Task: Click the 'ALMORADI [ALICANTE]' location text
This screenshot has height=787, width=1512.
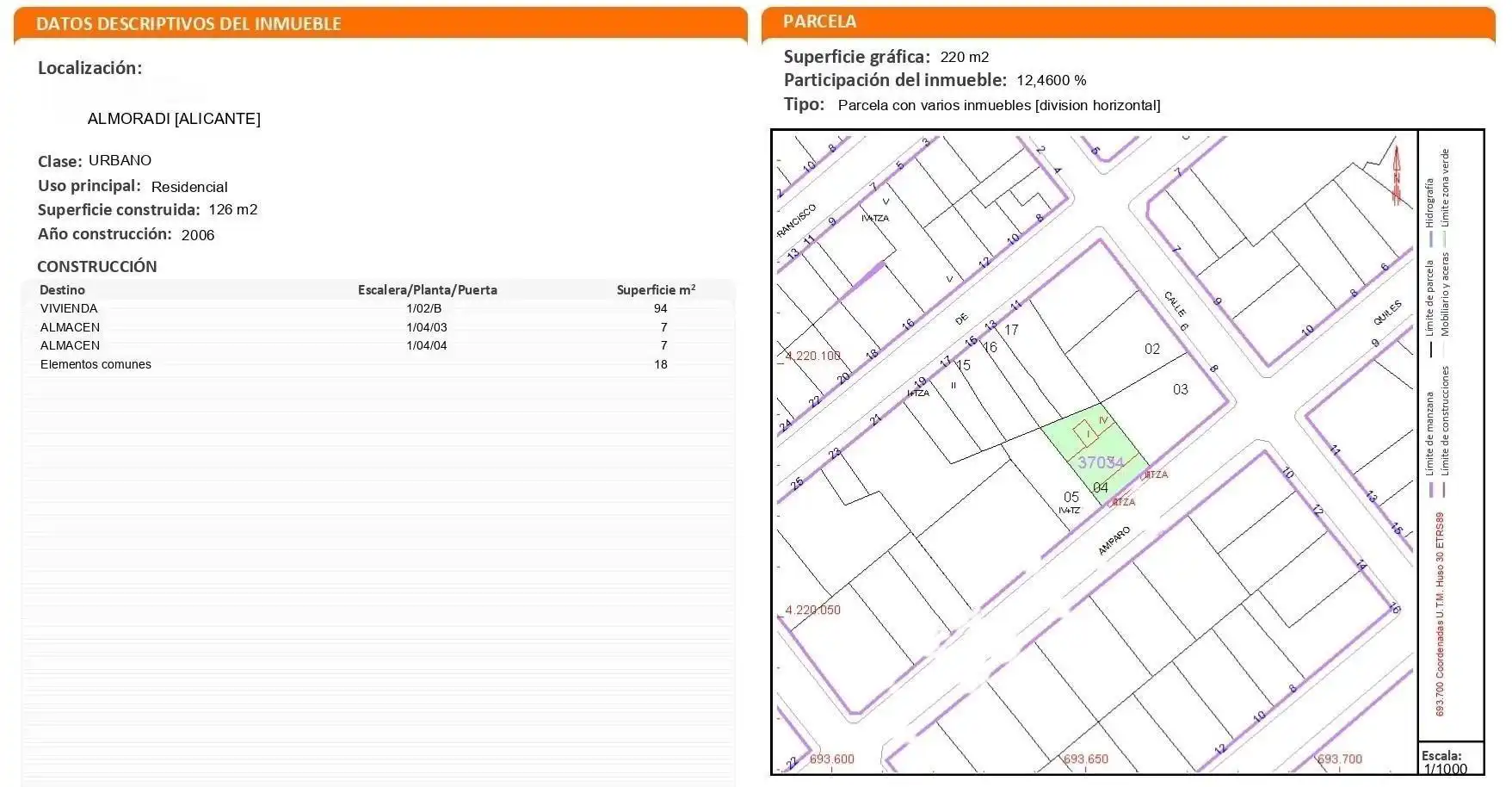Action: [174, 119]
